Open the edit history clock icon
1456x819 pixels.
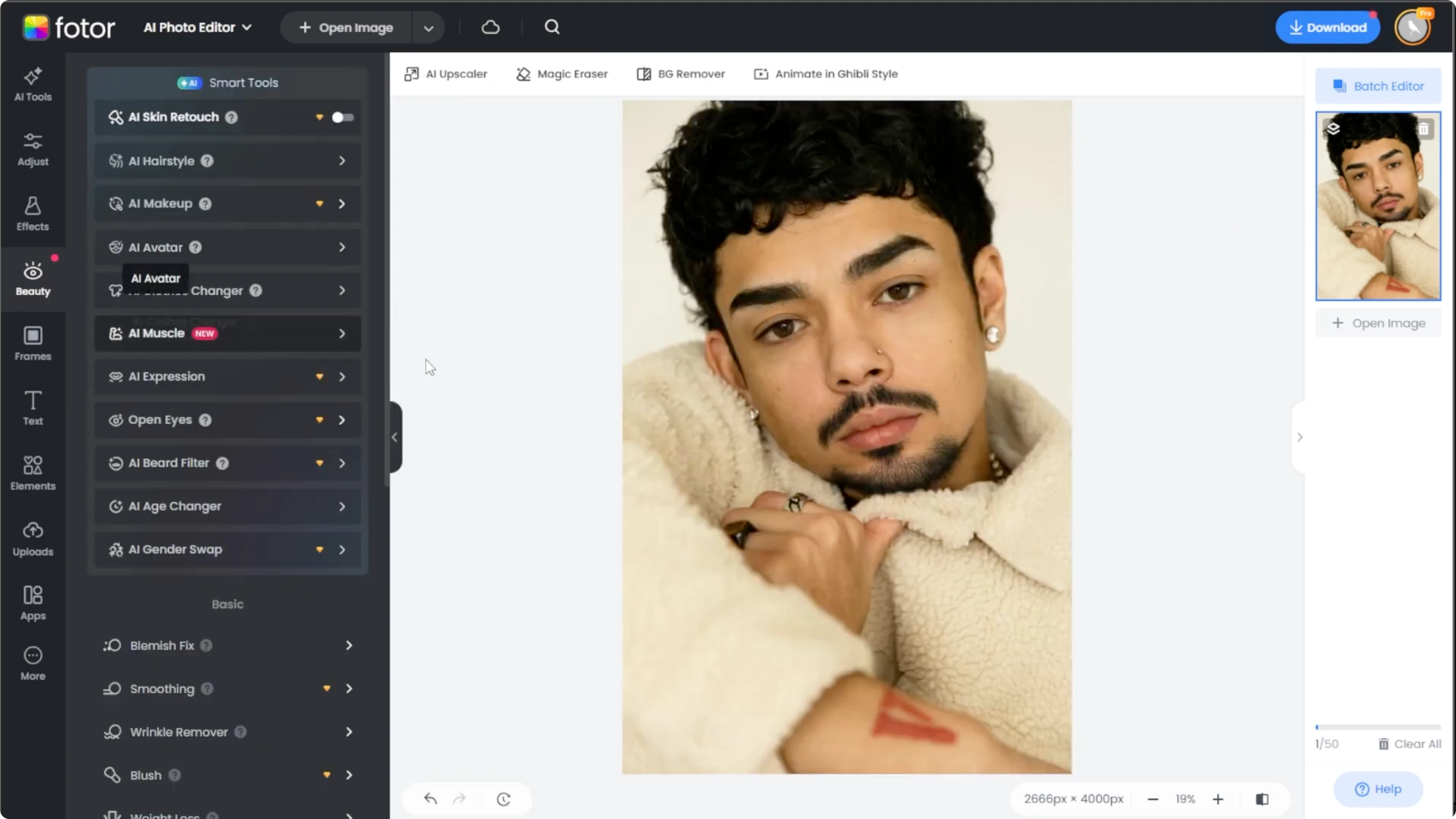click(504, 799)
